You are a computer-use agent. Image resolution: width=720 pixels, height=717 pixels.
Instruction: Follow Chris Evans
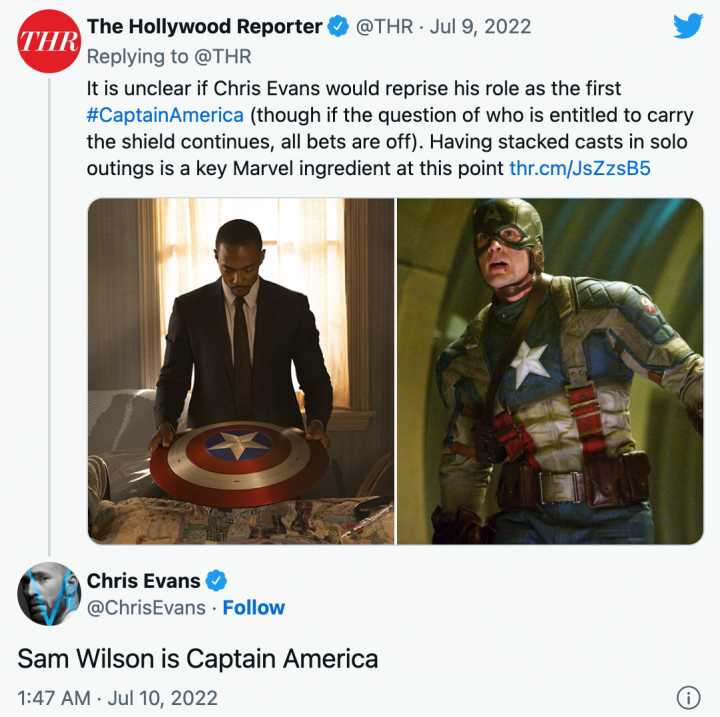(x=253, y=608)
